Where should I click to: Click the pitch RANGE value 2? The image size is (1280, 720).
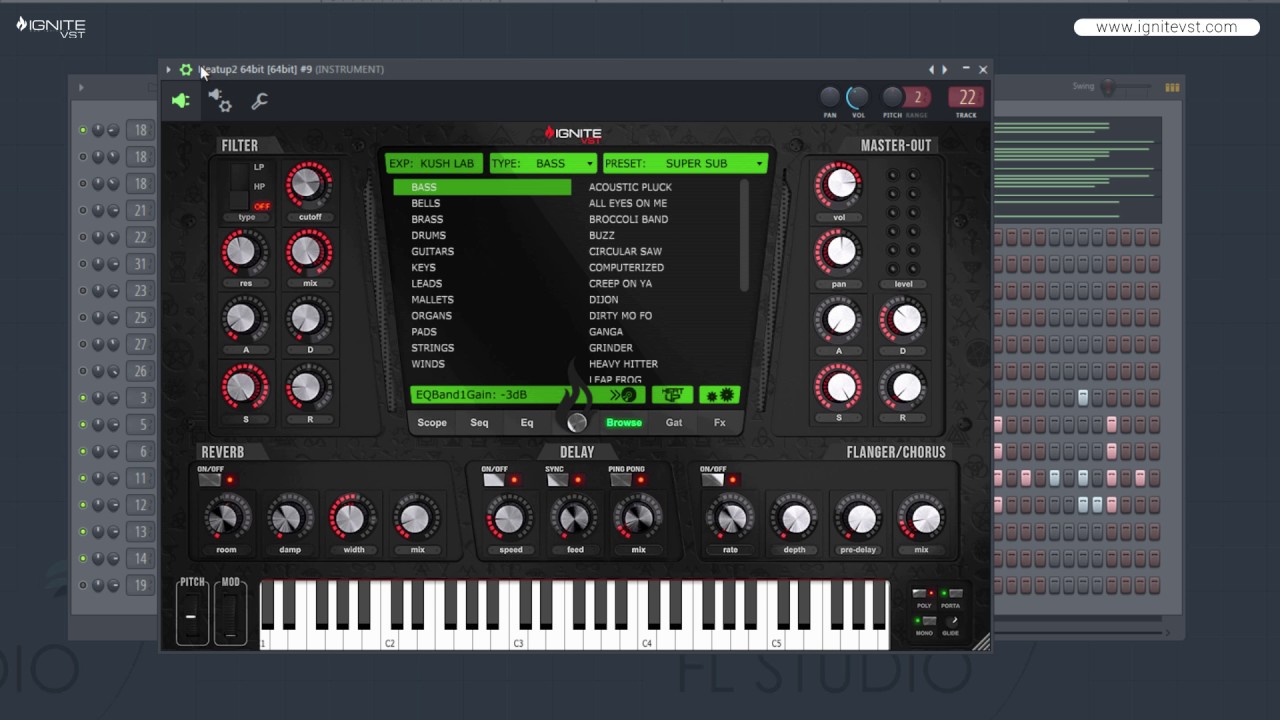point(917,97)
